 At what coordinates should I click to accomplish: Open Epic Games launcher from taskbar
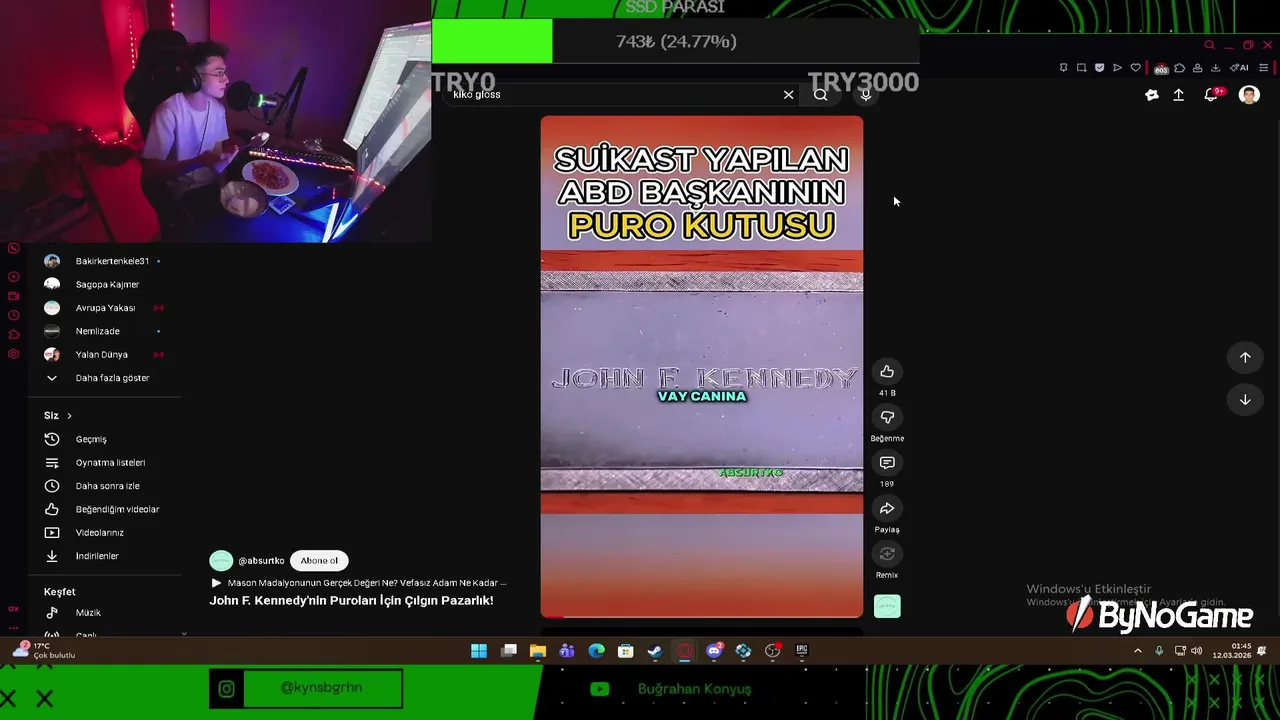[801, 651]
